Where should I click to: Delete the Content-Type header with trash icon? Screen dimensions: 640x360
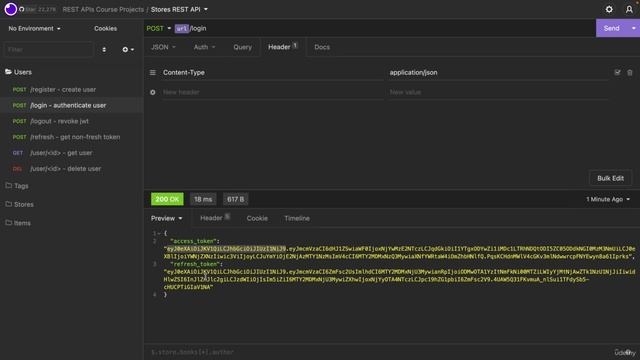[x=630, y=72]
